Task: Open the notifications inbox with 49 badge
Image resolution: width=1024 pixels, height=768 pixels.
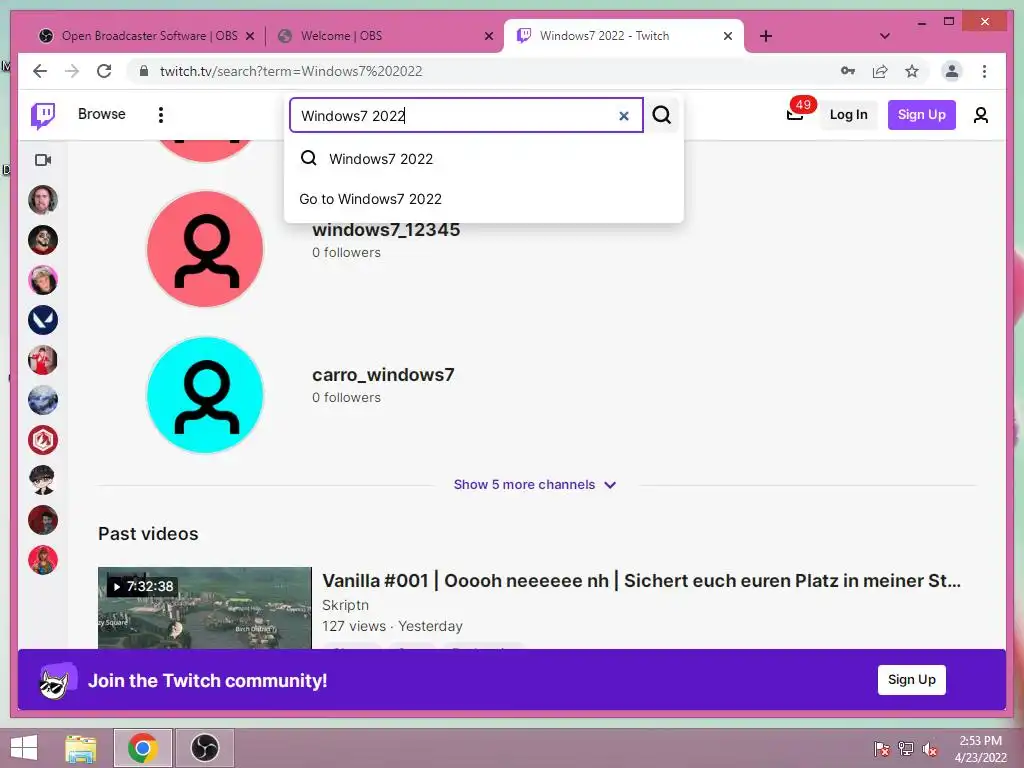Action: click(796, 114)
